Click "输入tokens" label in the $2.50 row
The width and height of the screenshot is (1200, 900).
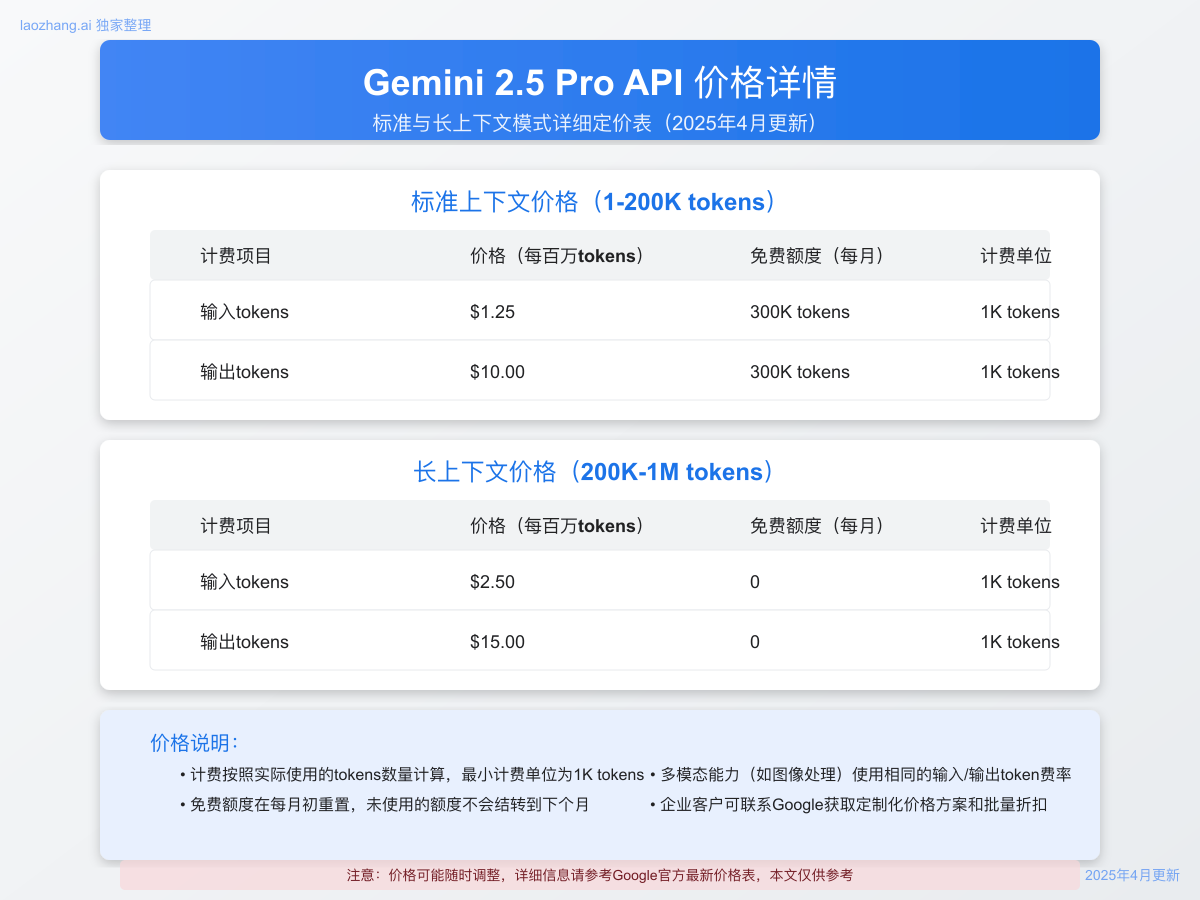(x=244, y=582)
